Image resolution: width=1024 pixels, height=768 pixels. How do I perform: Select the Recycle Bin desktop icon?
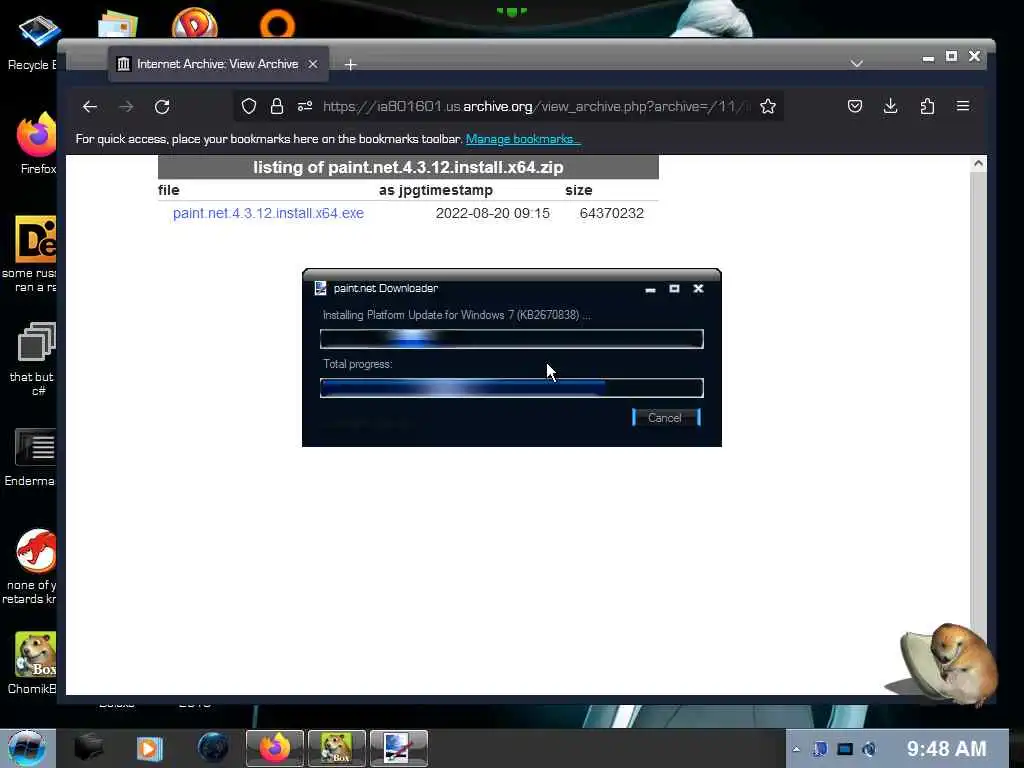point(33,42)
